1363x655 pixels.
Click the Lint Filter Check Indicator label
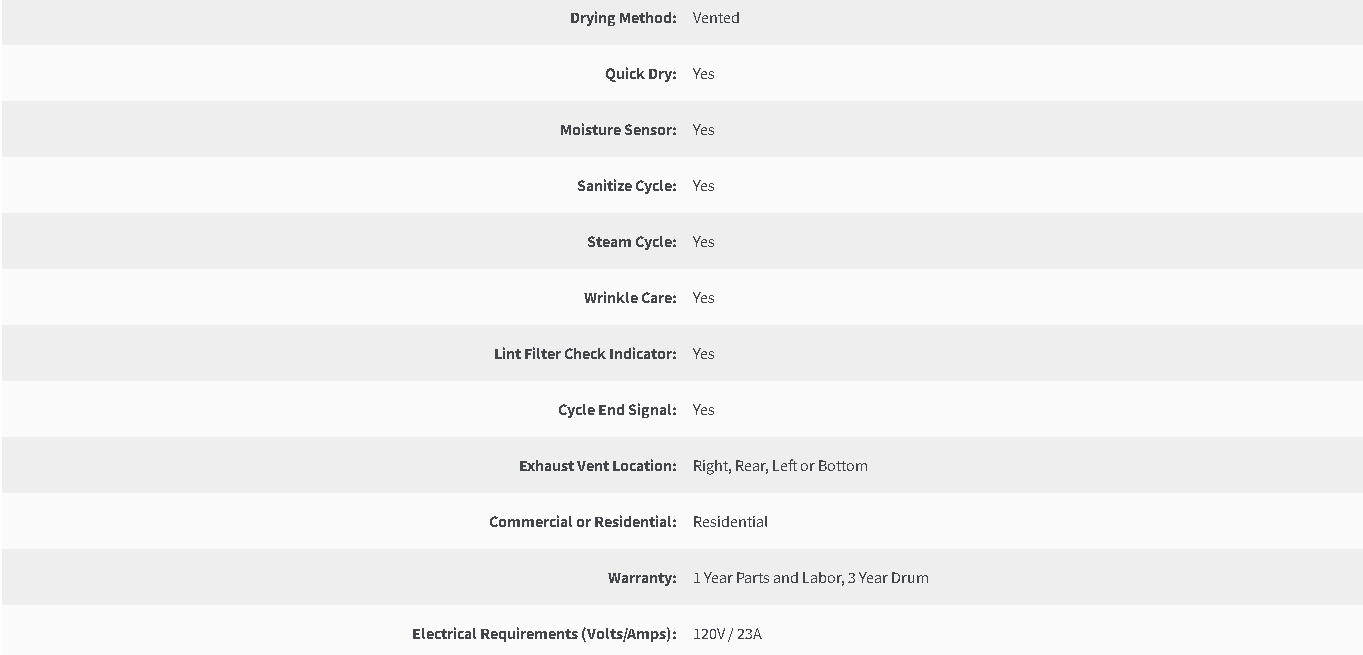click(585, 354)
